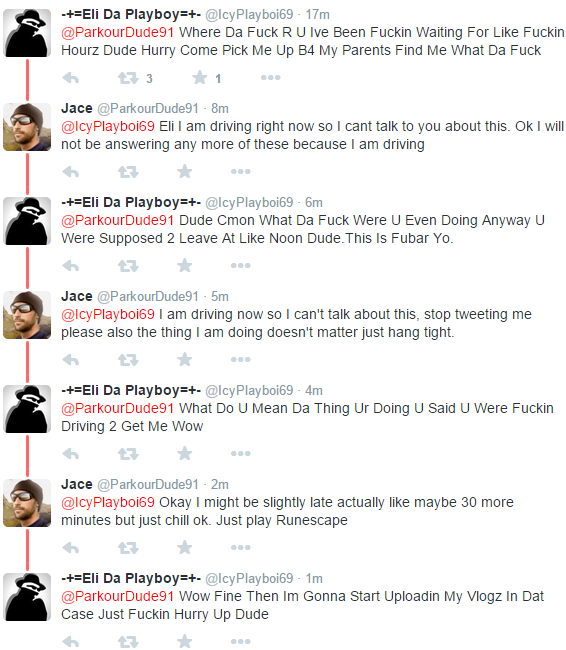Open more options on Jace's 8m tweet
Viewport: 566px width, 650px height.
click(x=240, y=172)
